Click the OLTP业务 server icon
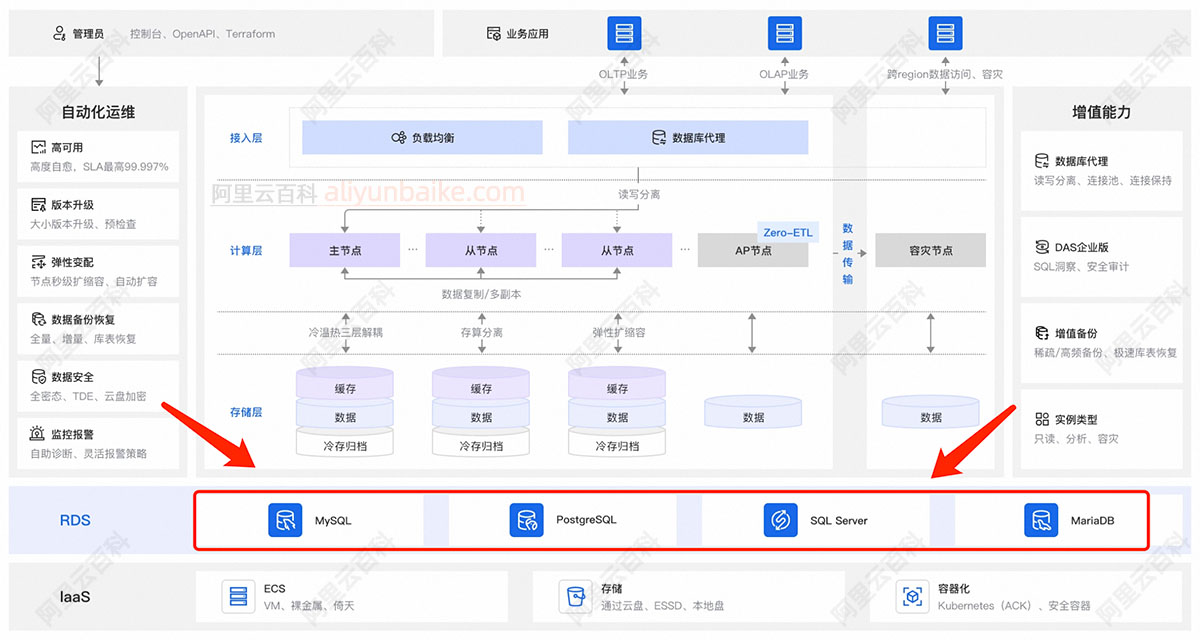The height and width of the screenshot is (640, 1200). (624, 33)
